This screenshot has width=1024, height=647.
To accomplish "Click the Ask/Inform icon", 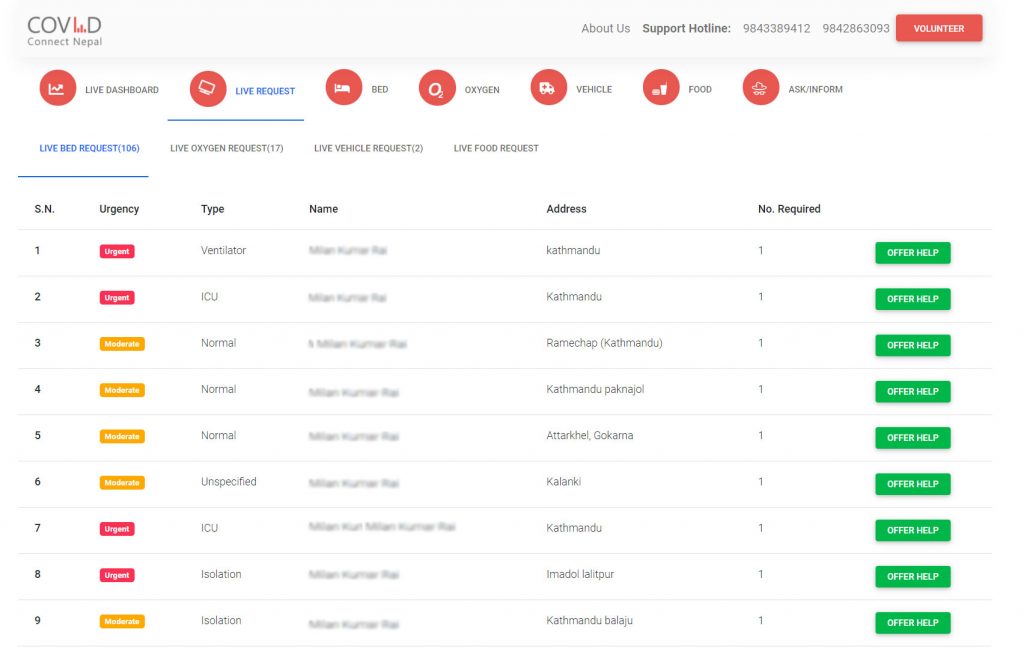I will [x=760, y=88].
